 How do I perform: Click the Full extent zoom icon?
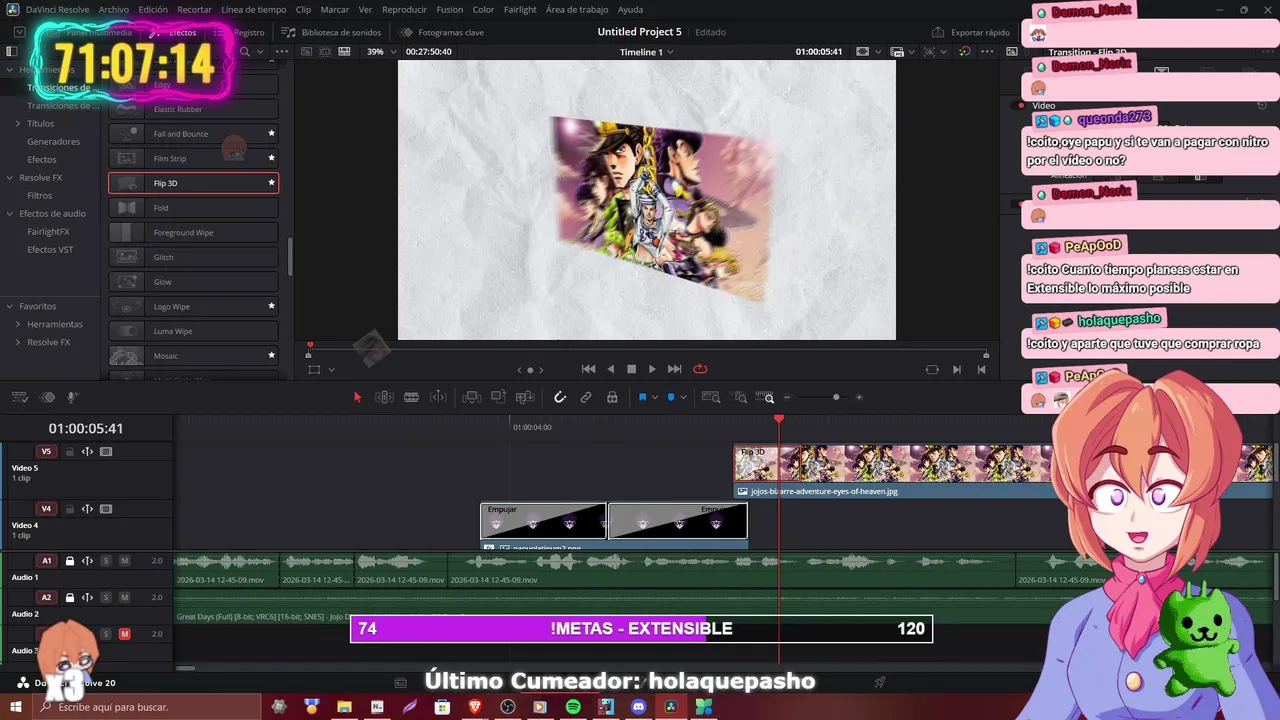[711, 397]
